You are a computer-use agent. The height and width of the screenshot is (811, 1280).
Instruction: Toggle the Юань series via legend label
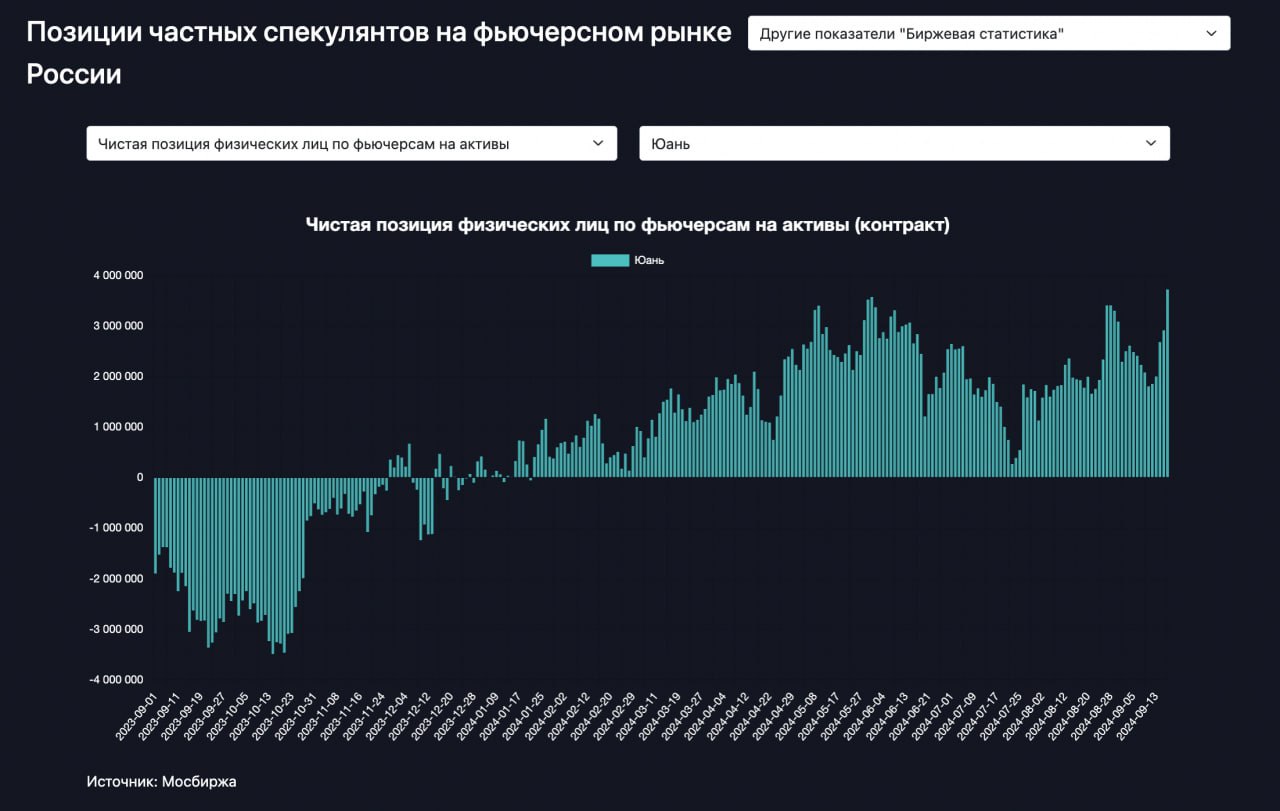pos(649,260)
